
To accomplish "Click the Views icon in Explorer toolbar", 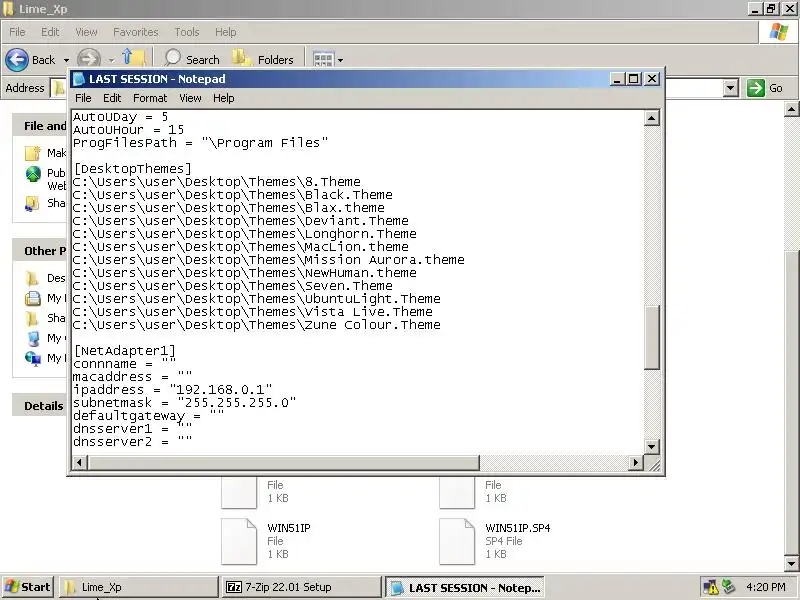I will tap(323, 60).
